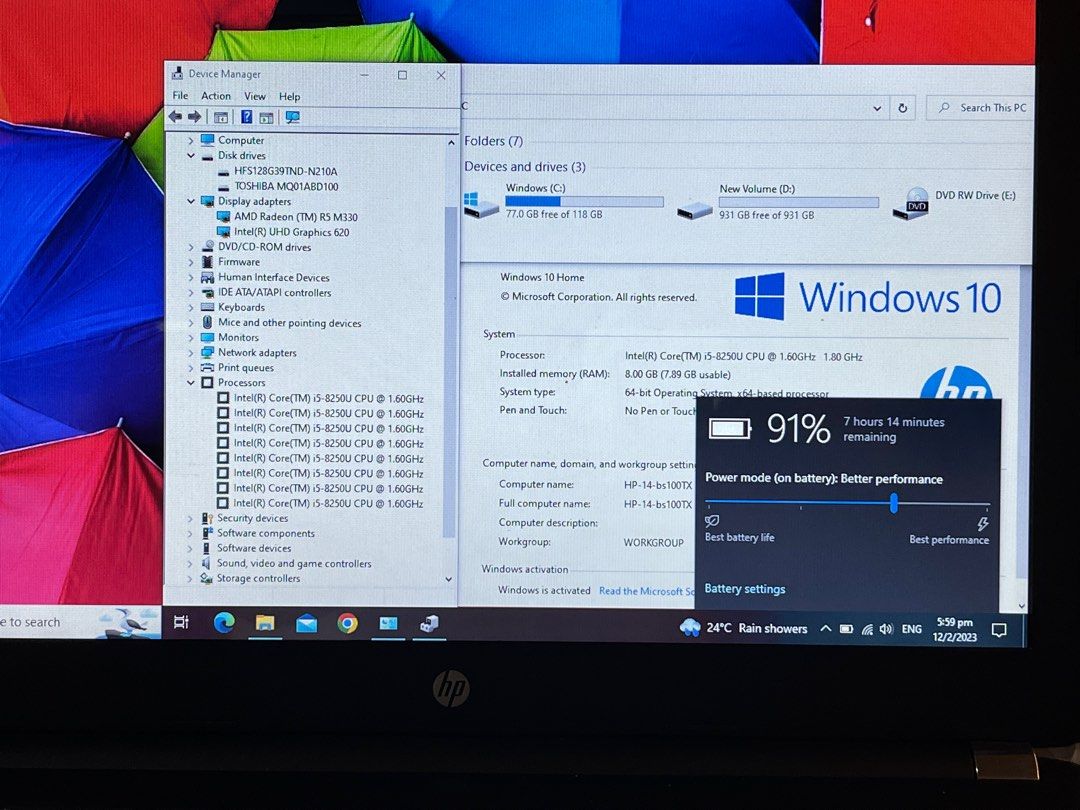Click the volume speaker icon in system tray

tap(887, 628)
